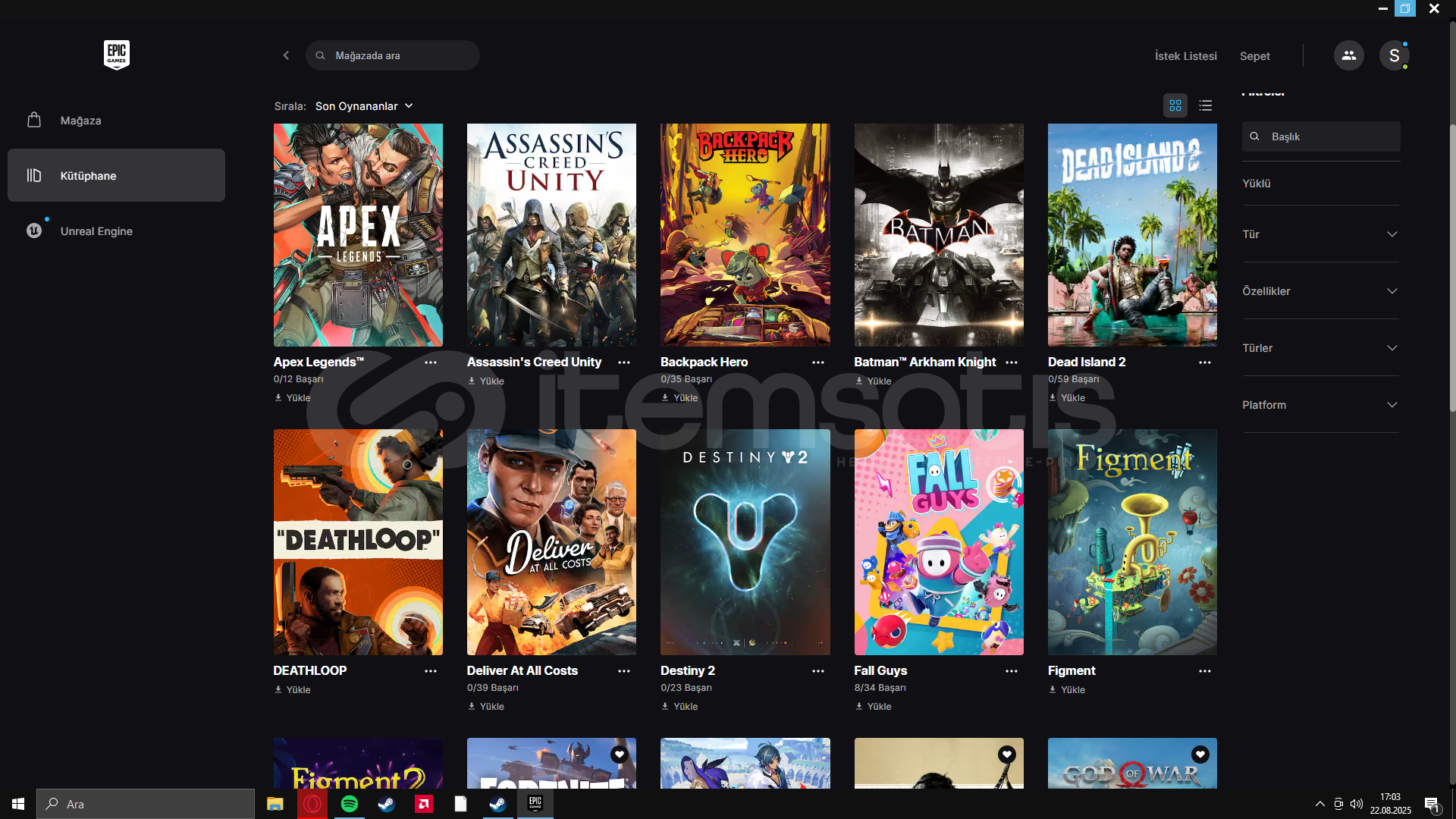The image size is (1456, 819).
Task: Filter by Yüklü installed games
Action: [x=1256, y=184]
